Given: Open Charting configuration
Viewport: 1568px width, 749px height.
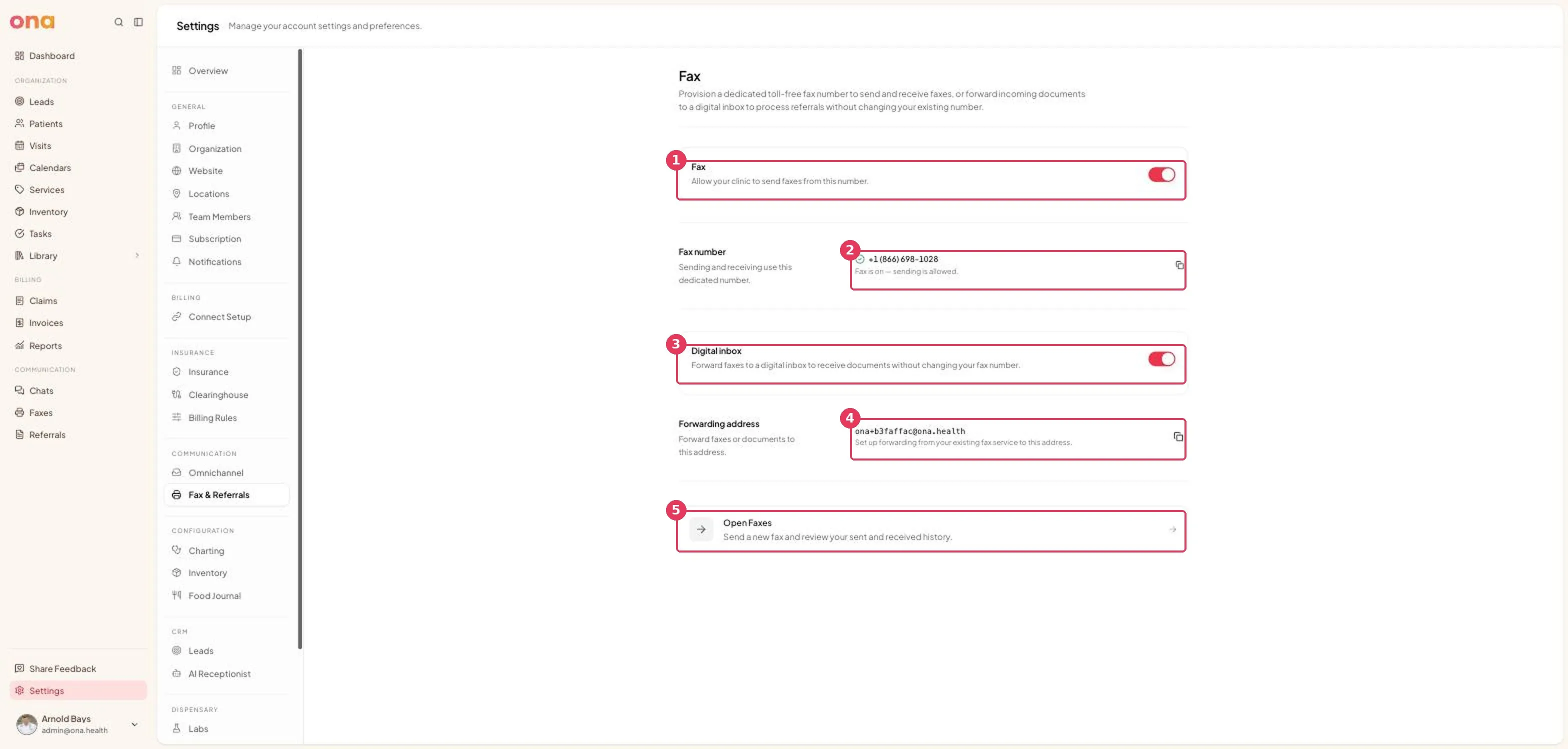Looking at the screenshot, I should (226, 550).
